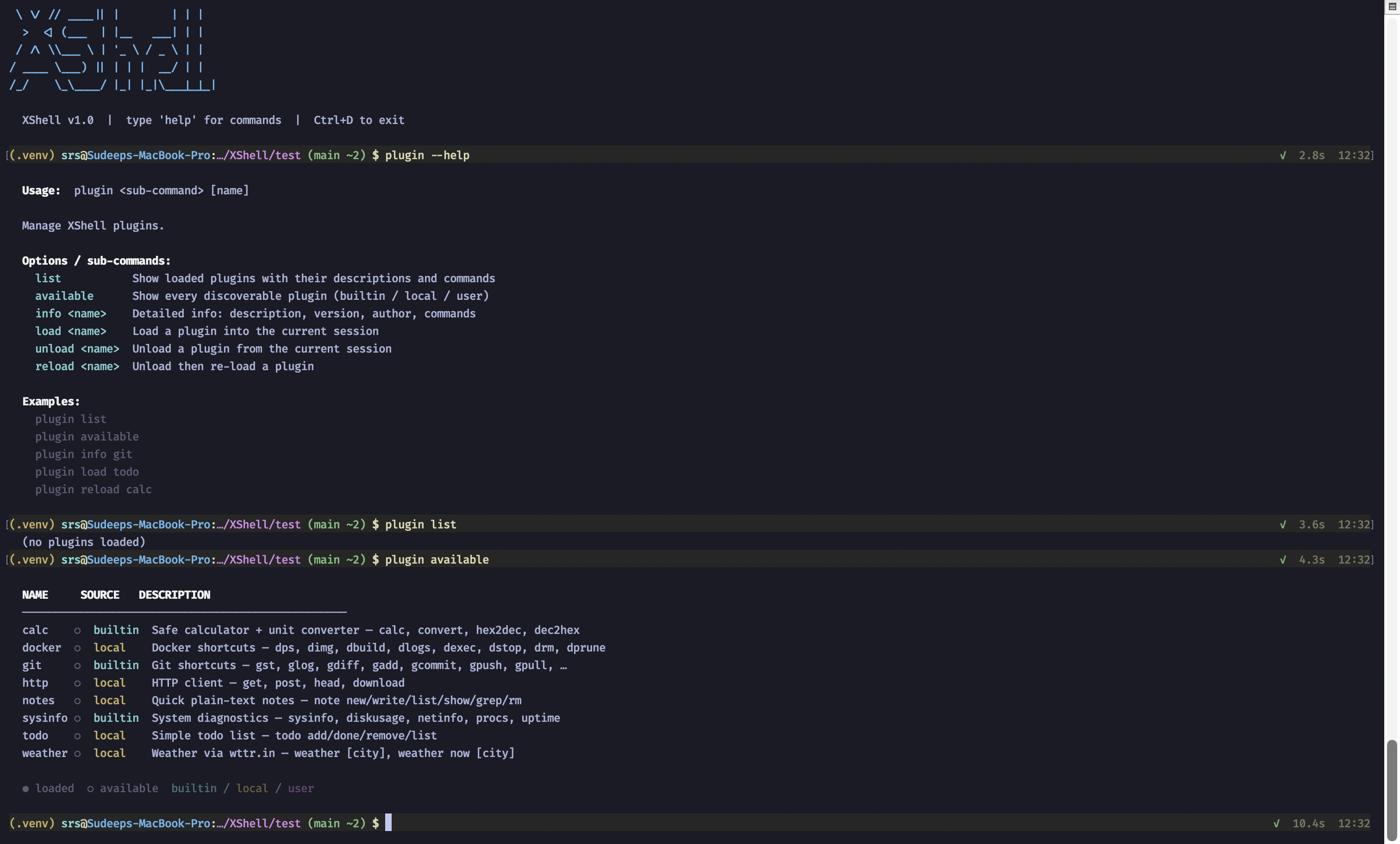This screenshot has width=1400, height=844.
Task: Click the 'Usage:' heading
Action: coord(41,190)
